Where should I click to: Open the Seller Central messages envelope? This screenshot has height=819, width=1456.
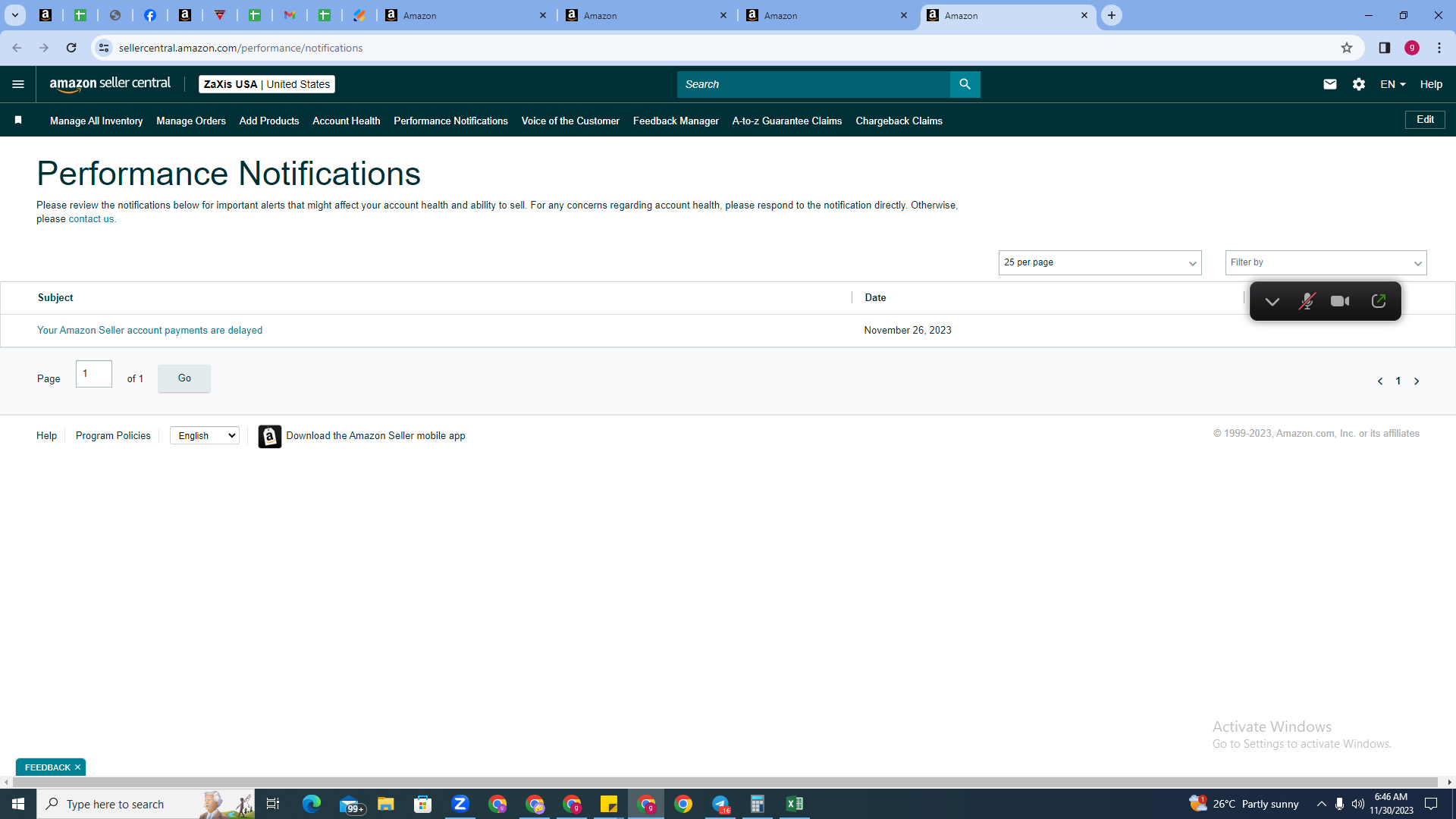(1330, 84)
